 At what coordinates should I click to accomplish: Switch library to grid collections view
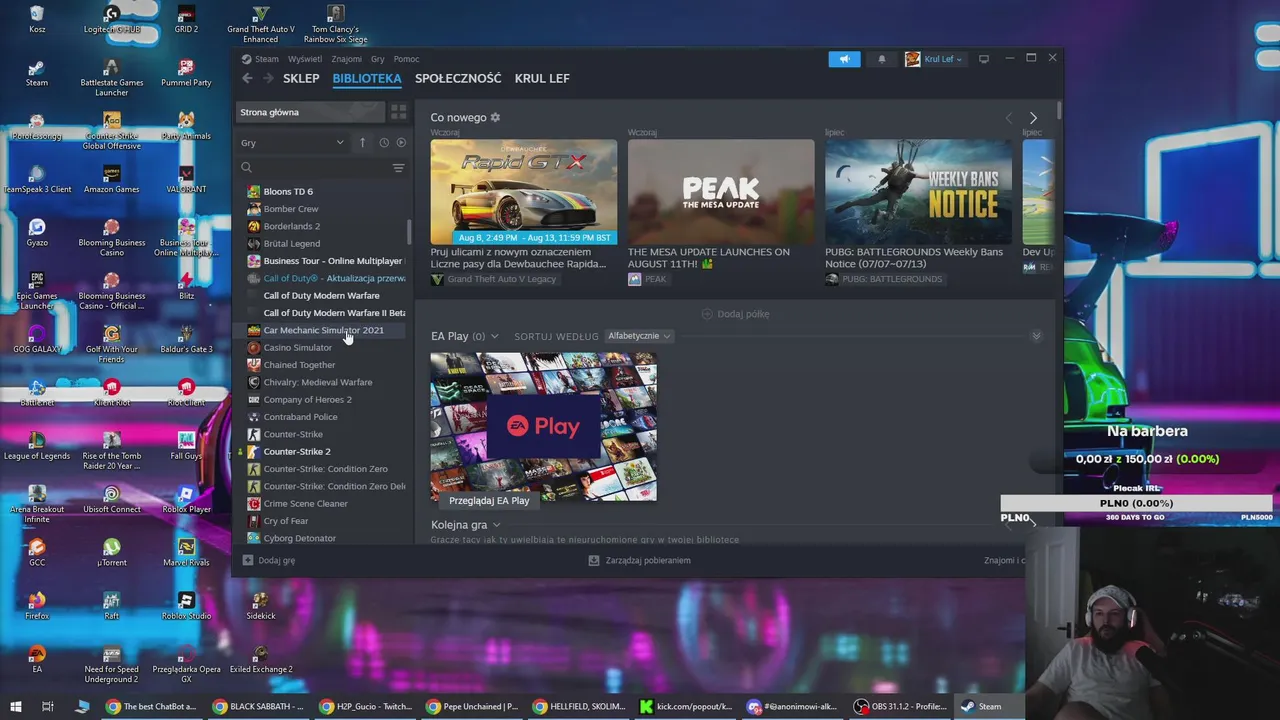398,112
